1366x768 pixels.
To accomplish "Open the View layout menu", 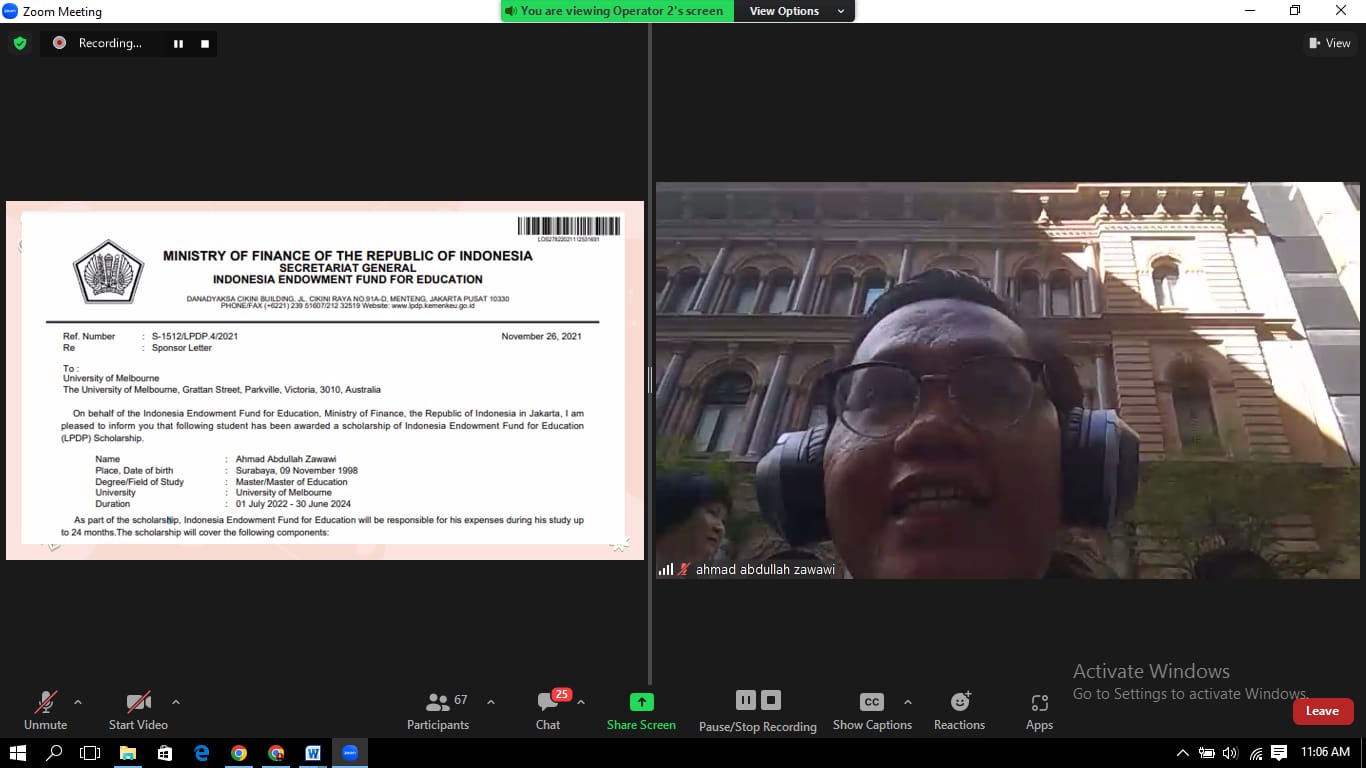I will click(1329, 43).
